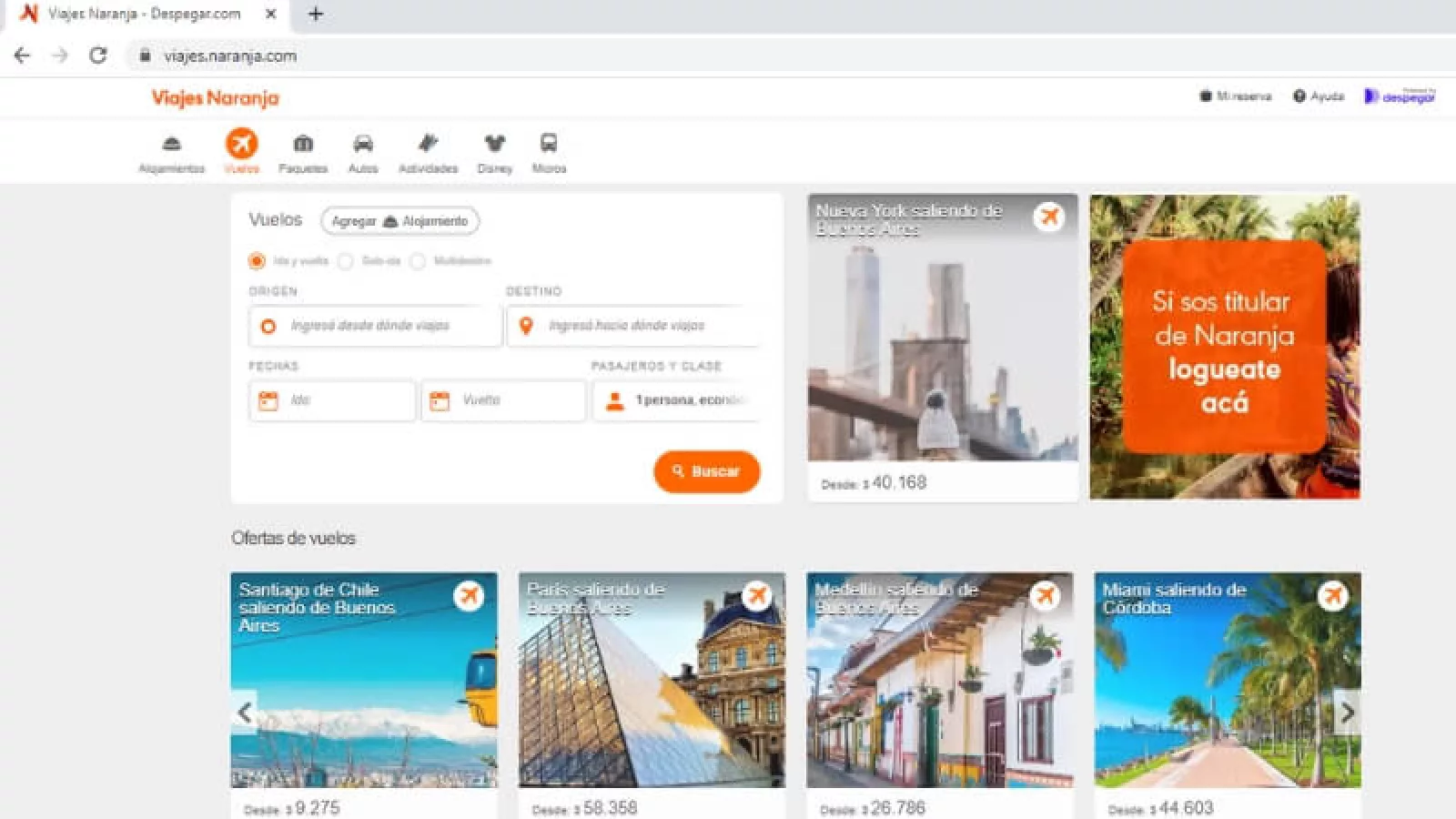Click the Buscar search button

[x=706, y=471]
